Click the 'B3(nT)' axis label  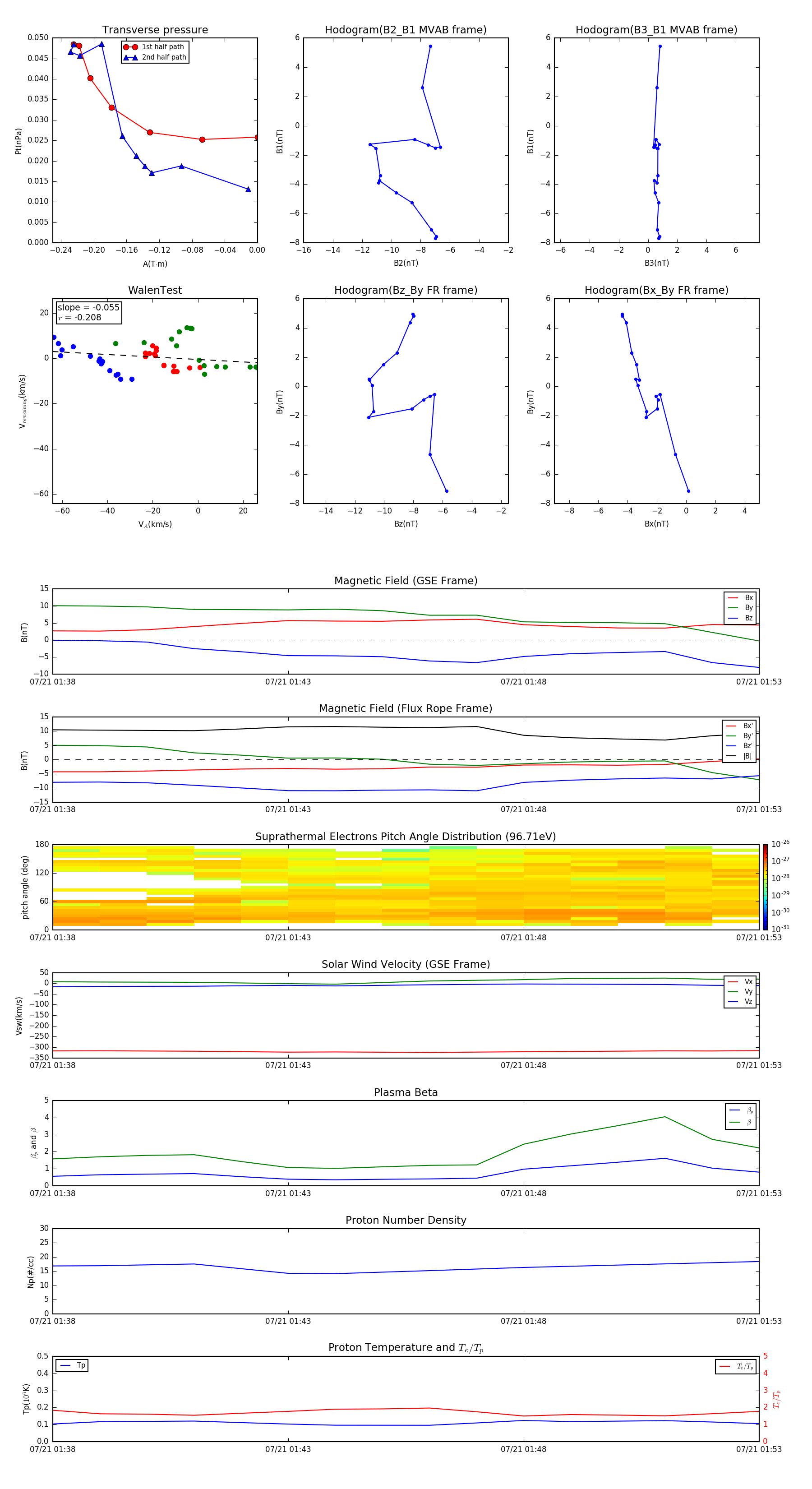656,263
